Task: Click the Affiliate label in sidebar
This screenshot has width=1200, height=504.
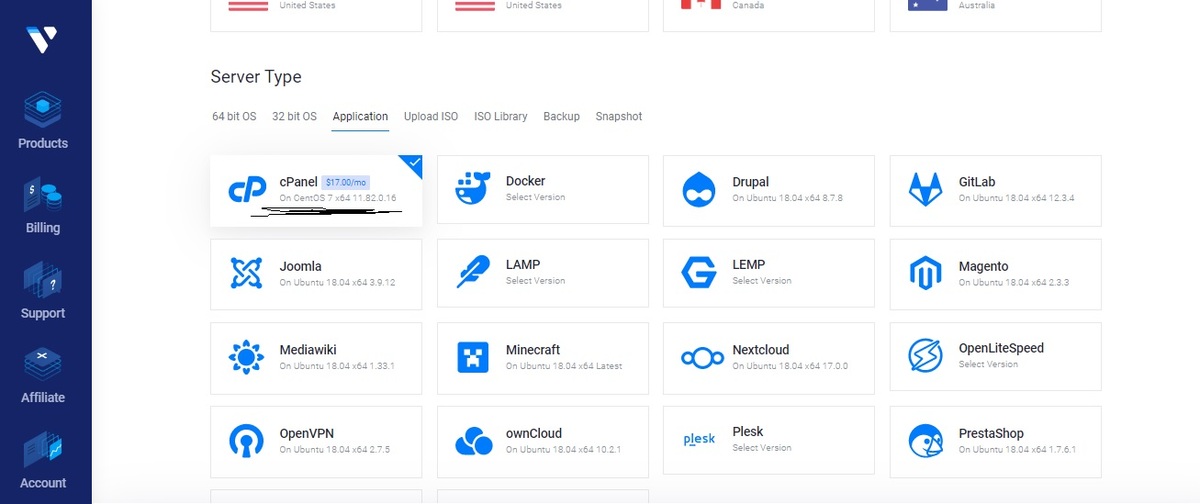Action: click(x=43, y=398)
